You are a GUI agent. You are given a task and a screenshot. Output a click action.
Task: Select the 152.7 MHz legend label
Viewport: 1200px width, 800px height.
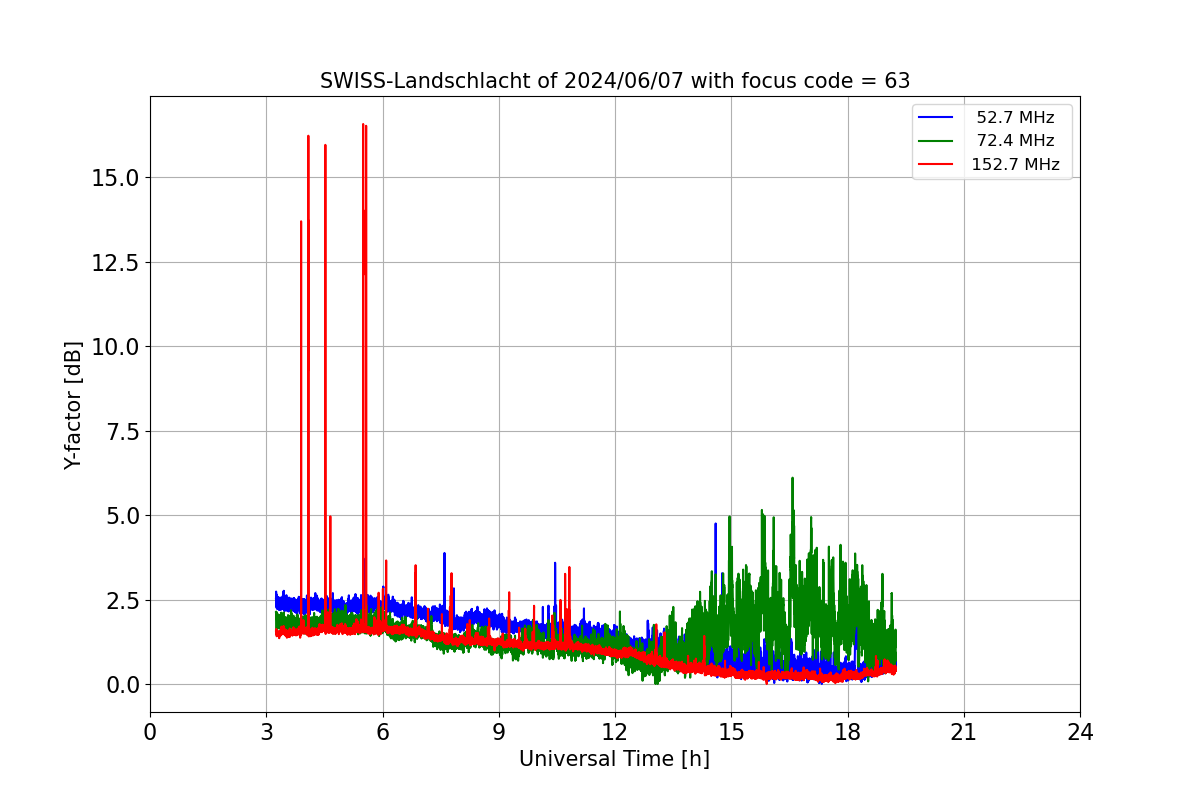(1015, 165)
